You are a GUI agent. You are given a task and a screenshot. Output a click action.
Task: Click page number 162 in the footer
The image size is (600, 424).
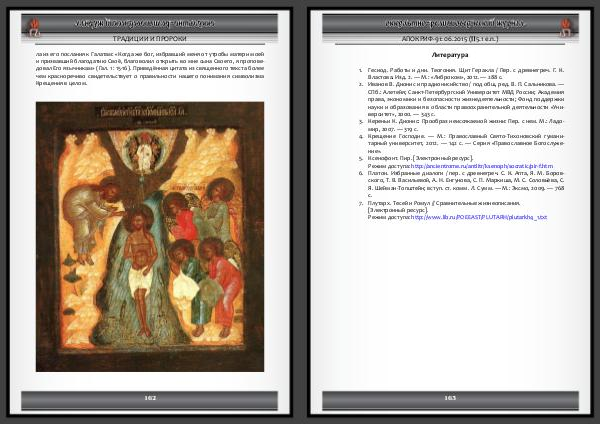point(150,397)
